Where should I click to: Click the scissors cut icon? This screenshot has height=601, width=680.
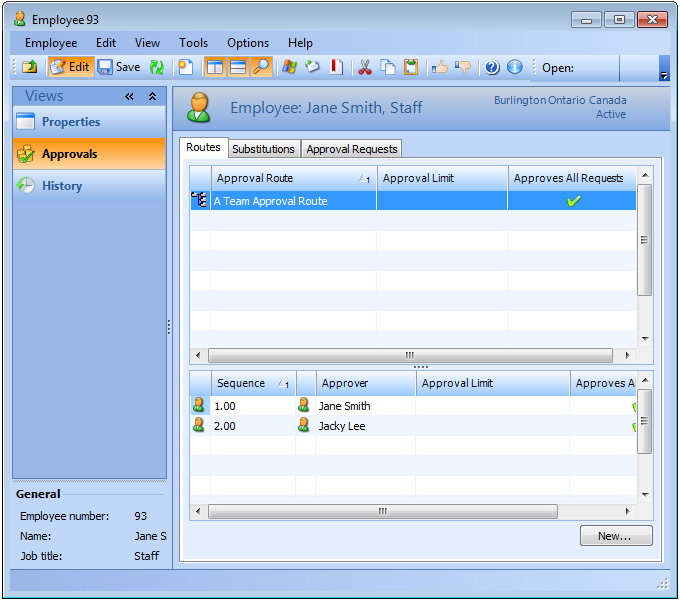[365, 67]
